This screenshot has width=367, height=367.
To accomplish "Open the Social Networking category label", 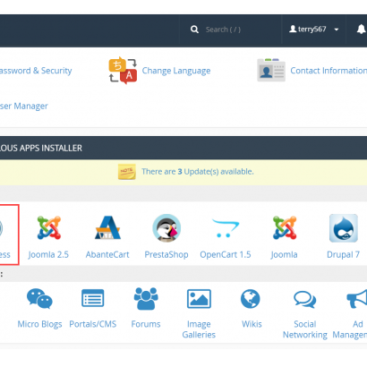I will [305, 329].
